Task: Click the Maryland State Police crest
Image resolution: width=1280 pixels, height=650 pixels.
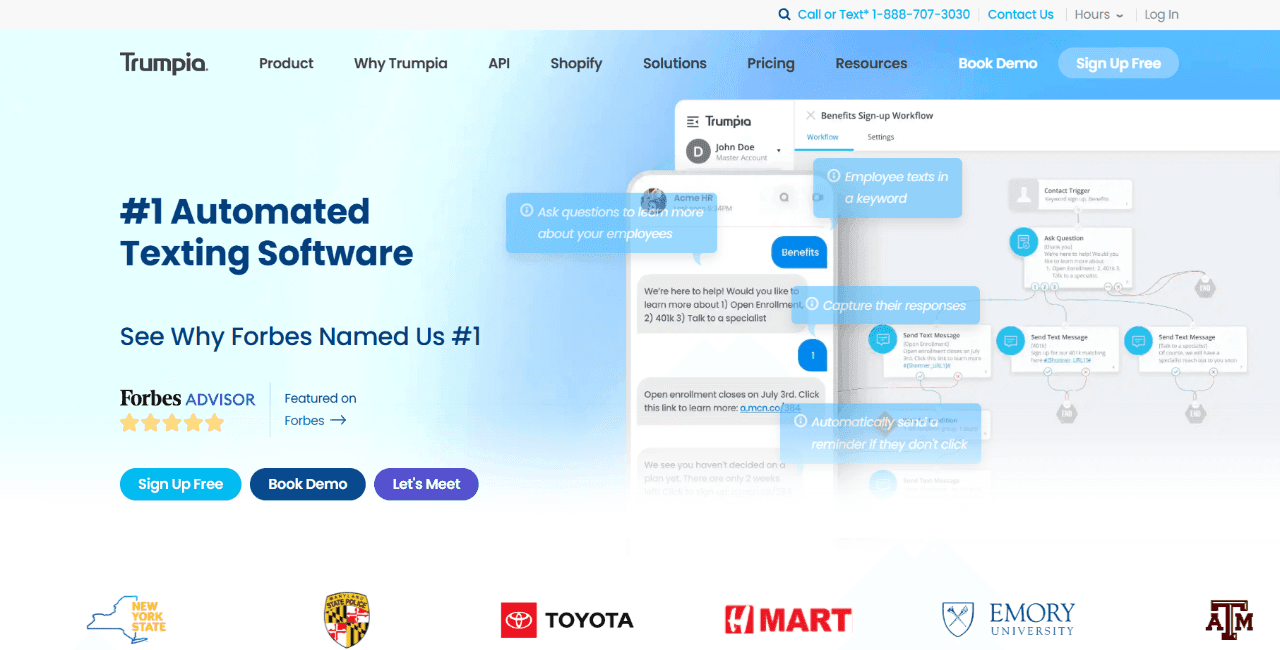Action: tap(347, 620)
